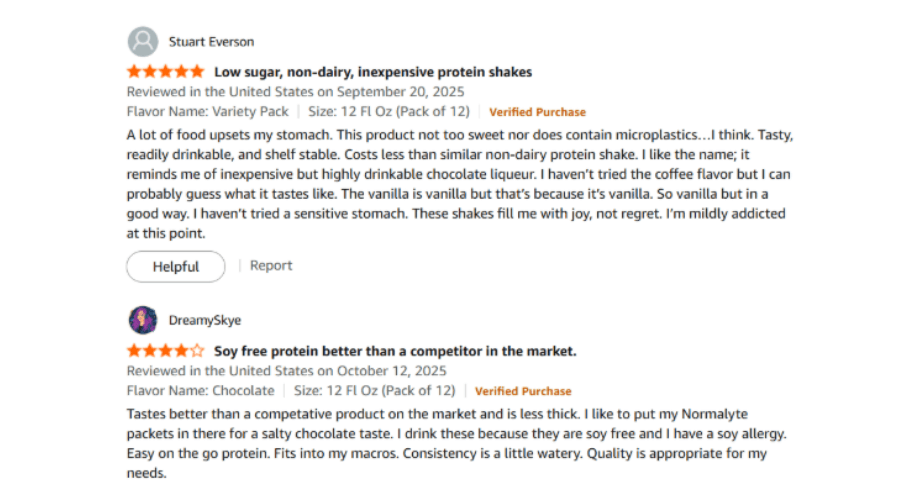The width and height of the screenshot is (920, 489).
Task: Click the four-star rating on DreamySkye's review
Action: point(166,351)
